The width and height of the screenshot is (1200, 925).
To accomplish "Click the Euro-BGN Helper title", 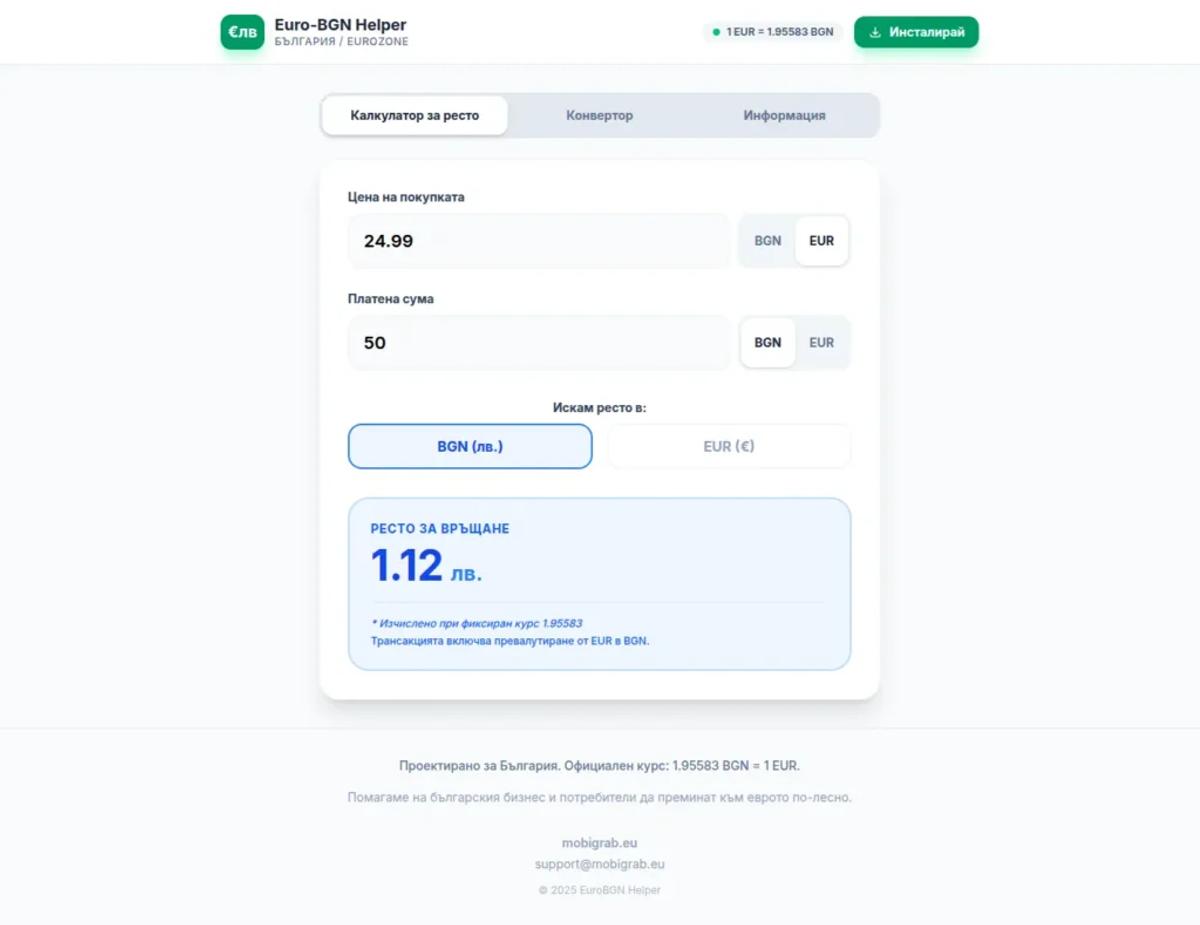I will pyautogui.click(x=341, y=25).
